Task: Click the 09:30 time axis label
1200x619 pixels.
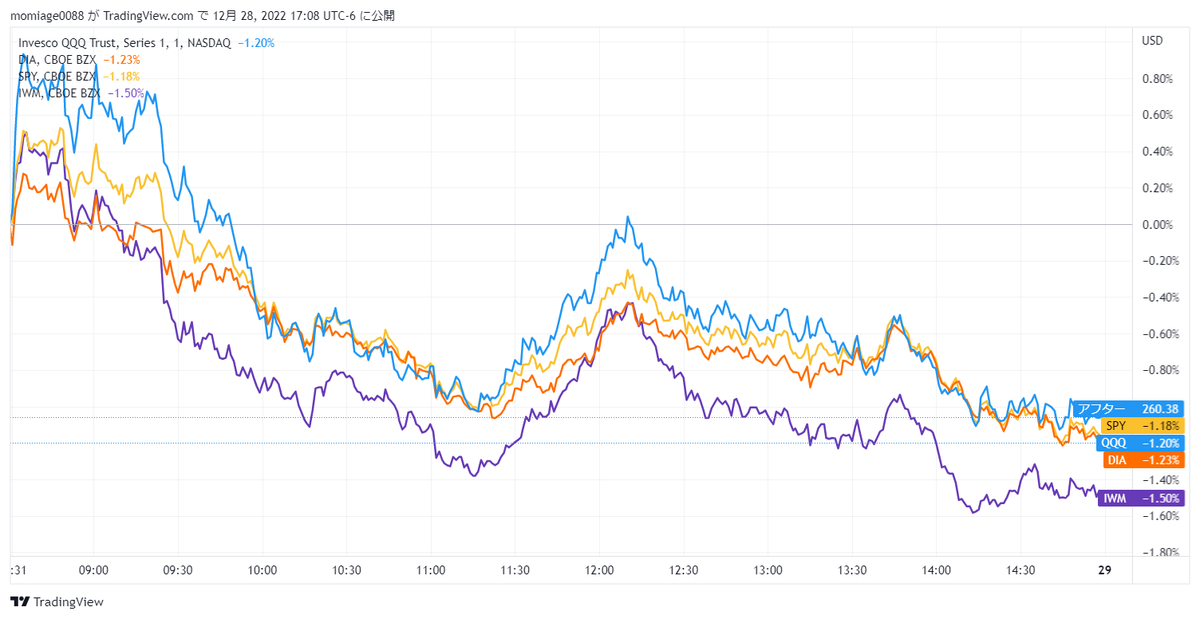Action: [177, 570]
